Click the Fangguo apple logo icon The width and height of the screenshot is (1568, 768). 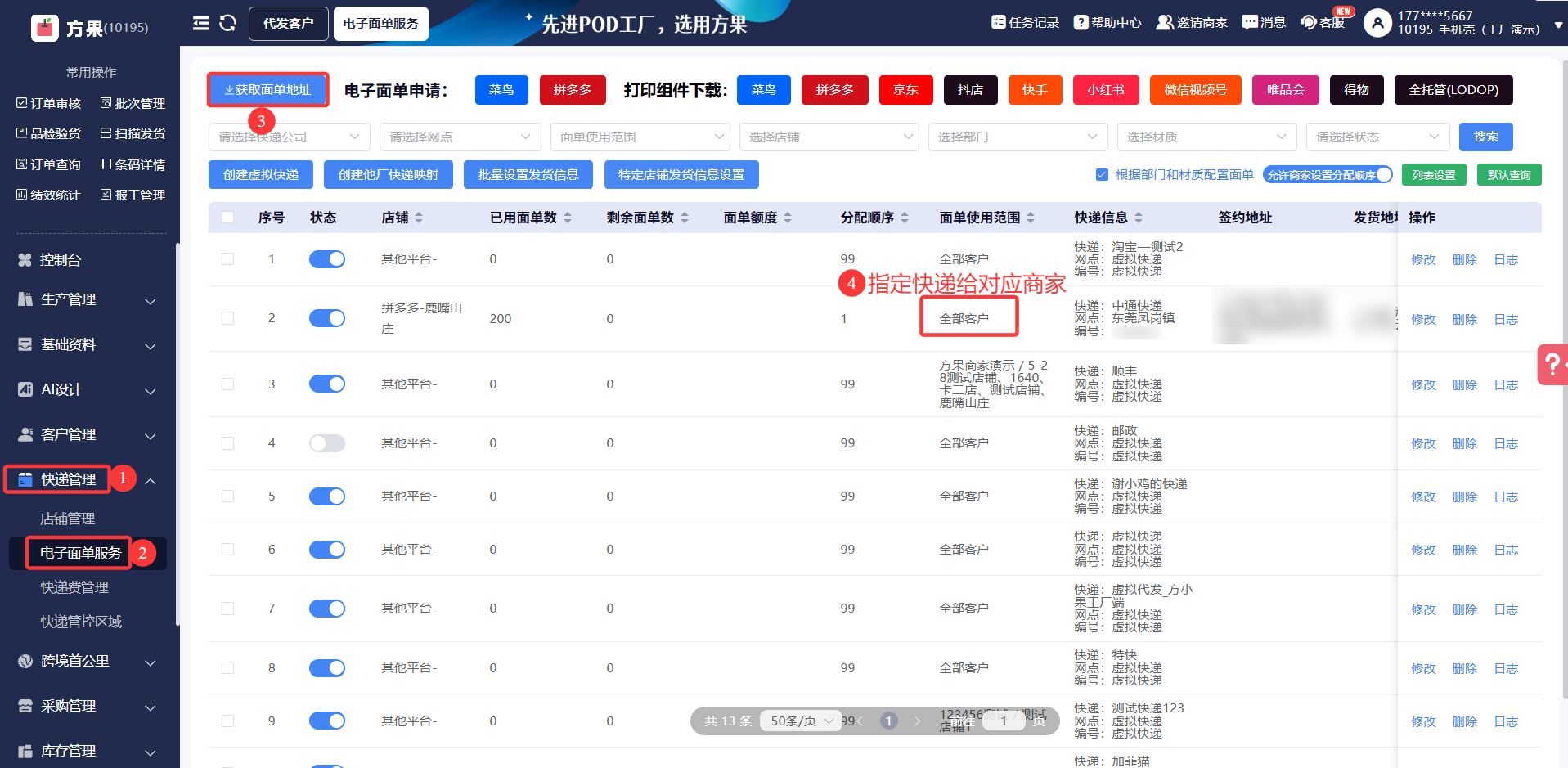(x=45, y=27)
